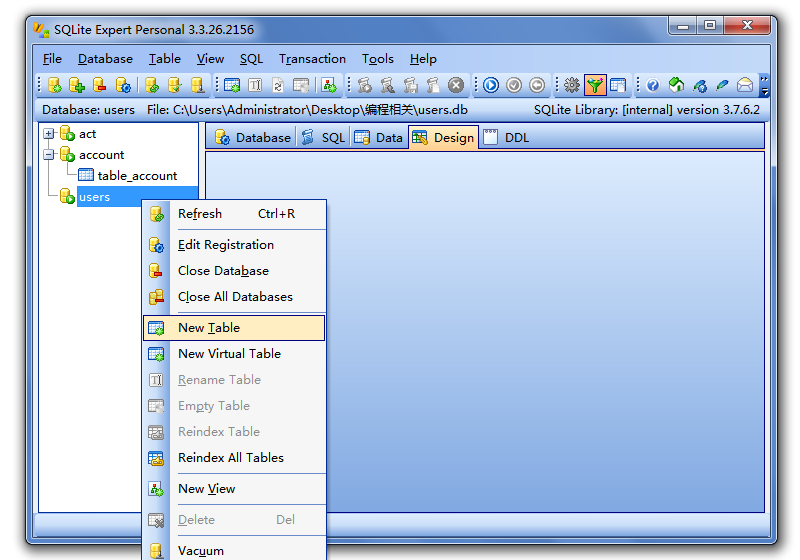This screenshot has width=800, height=560.
Task: Click the grey round stop/cancel toolbar icon
Action: coord(456,86)
